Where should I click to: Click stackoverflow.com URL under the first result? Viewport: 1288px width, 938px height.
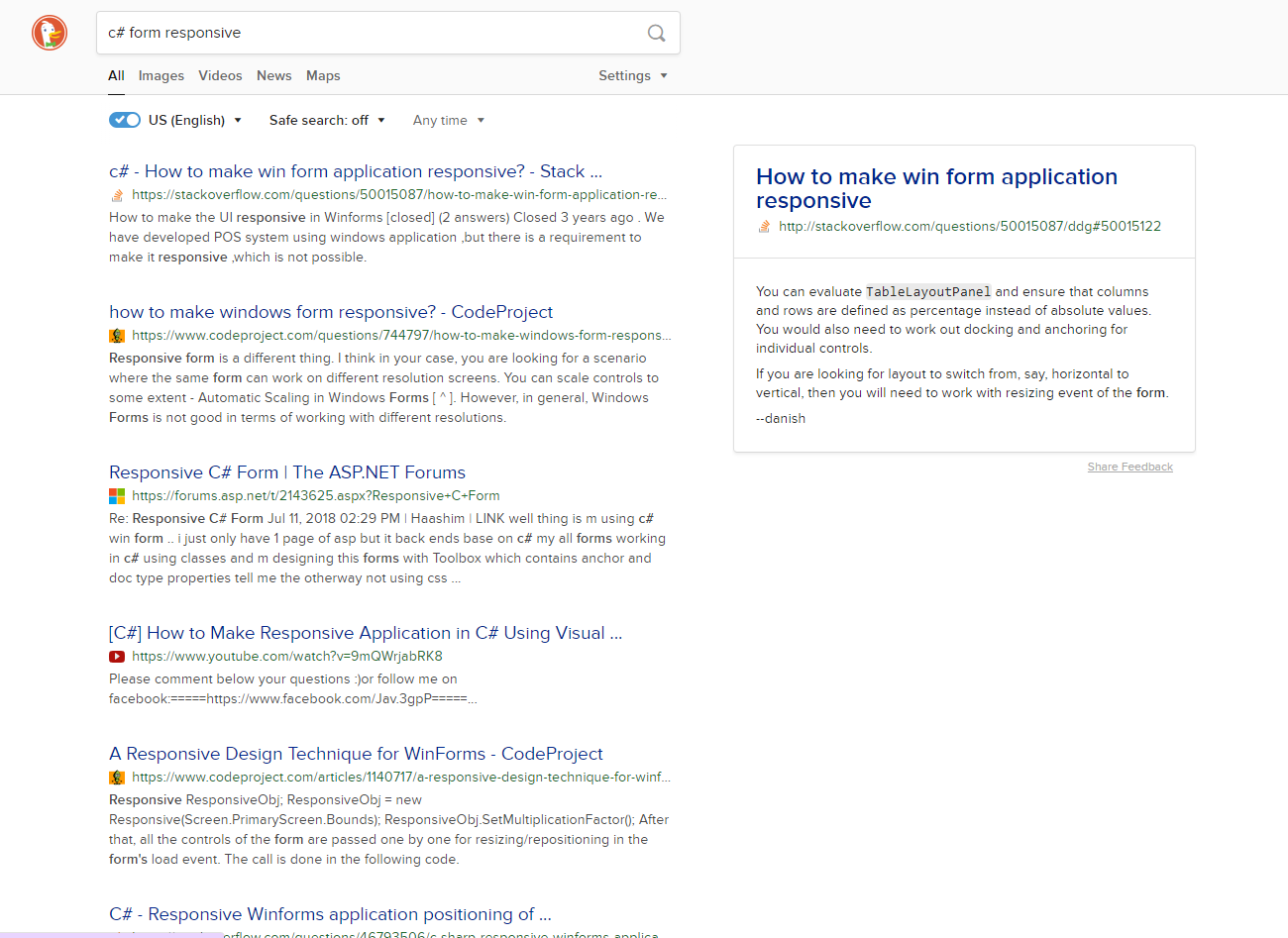coord(399,195)
